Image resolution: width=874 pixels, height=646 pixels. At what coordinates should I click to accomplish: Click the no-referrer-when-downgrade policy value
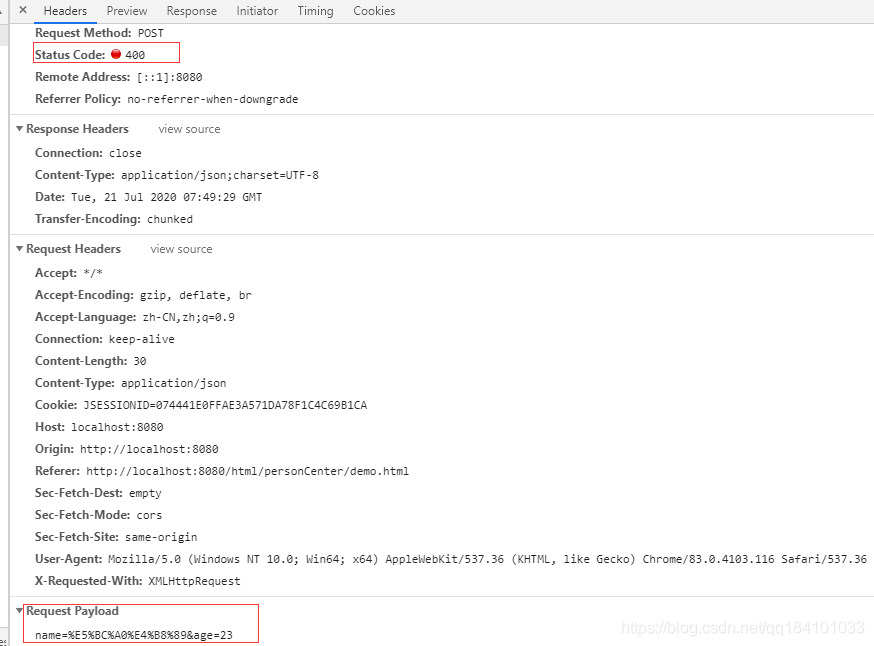212,99
